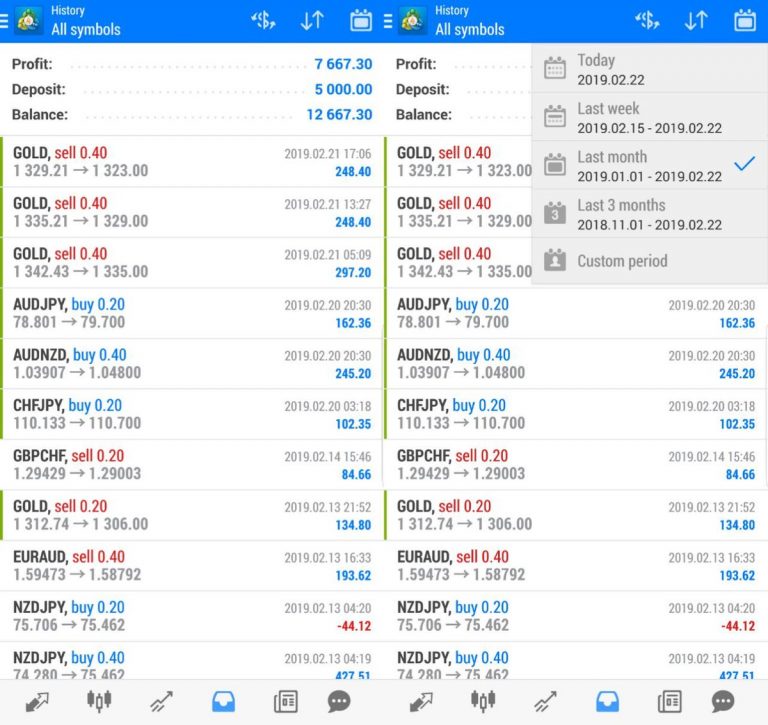Open left panel Quotes tab at bottom
Screen dimensions: 768x725
tap(37, 702)
